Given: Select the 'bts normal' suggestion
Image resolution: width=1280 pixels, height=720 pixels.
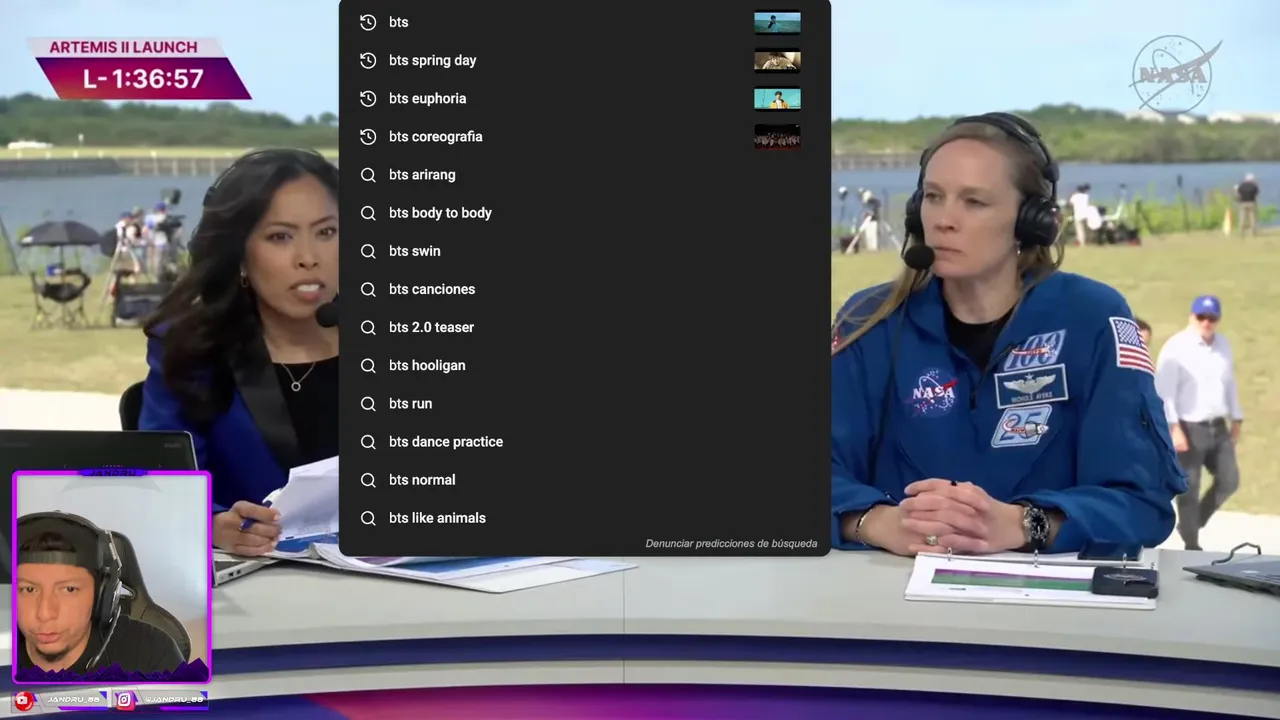Looking at the screenshot, I should tap(585, 479).
